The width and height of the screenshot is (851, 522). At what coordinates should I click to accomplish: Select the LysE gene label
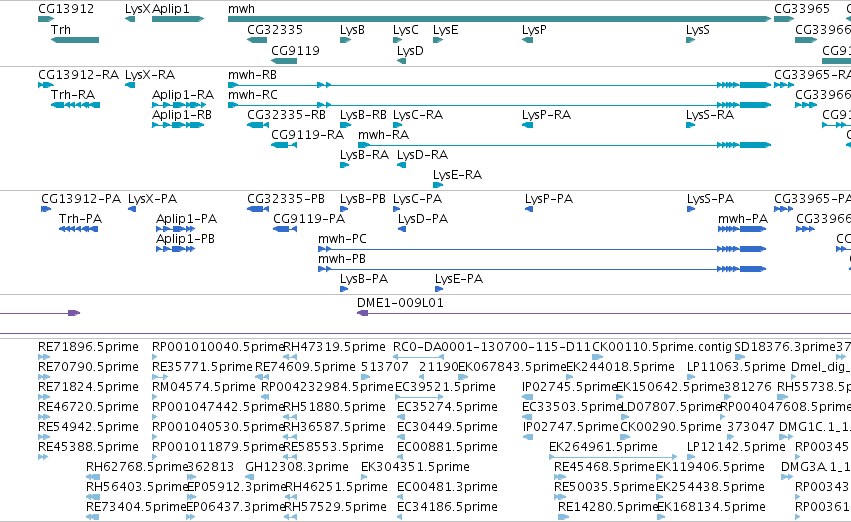pyautogui.click(x=445, y=29)
